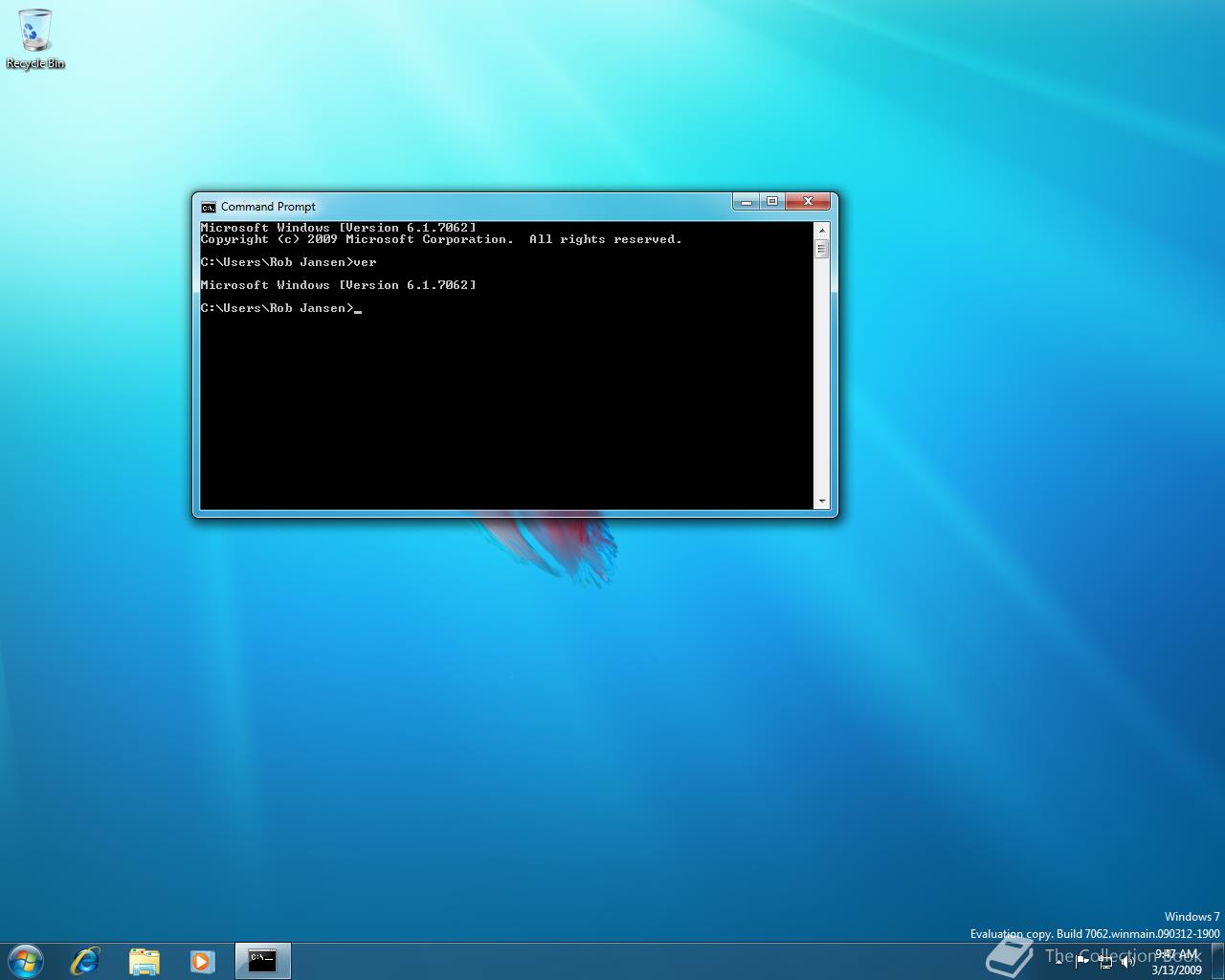Click the "C:\Users\Rob Jansen>ver" command line
1225x980 pixels.
289,262
